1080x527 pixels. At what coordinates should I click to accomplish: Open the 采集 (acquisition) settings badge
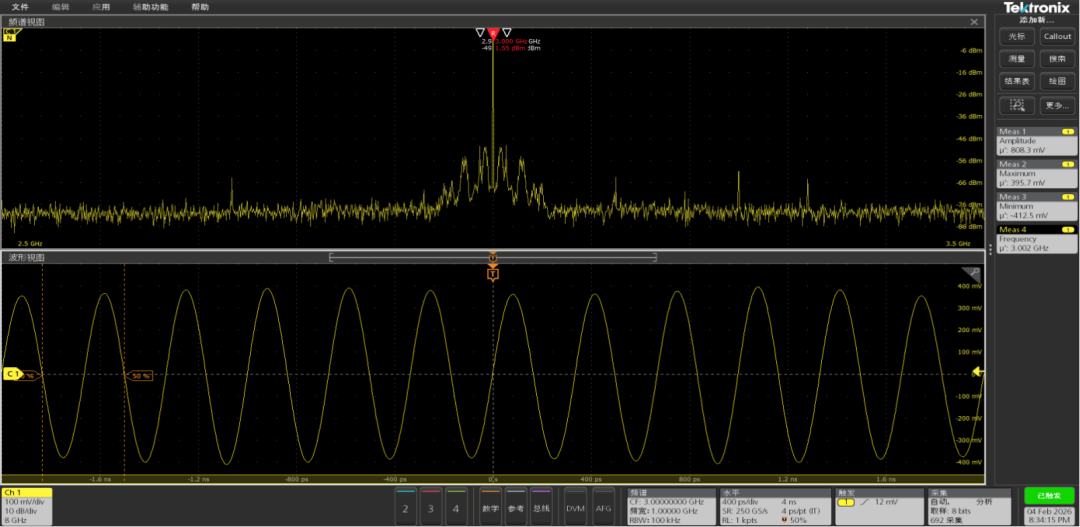[x=970, y=506]
